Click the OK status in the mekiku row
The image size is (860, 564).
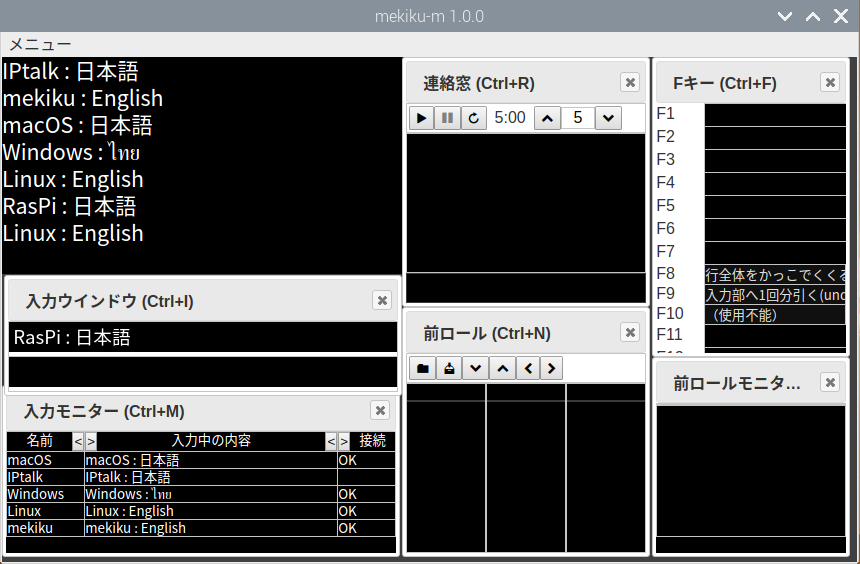pos(366,528)
